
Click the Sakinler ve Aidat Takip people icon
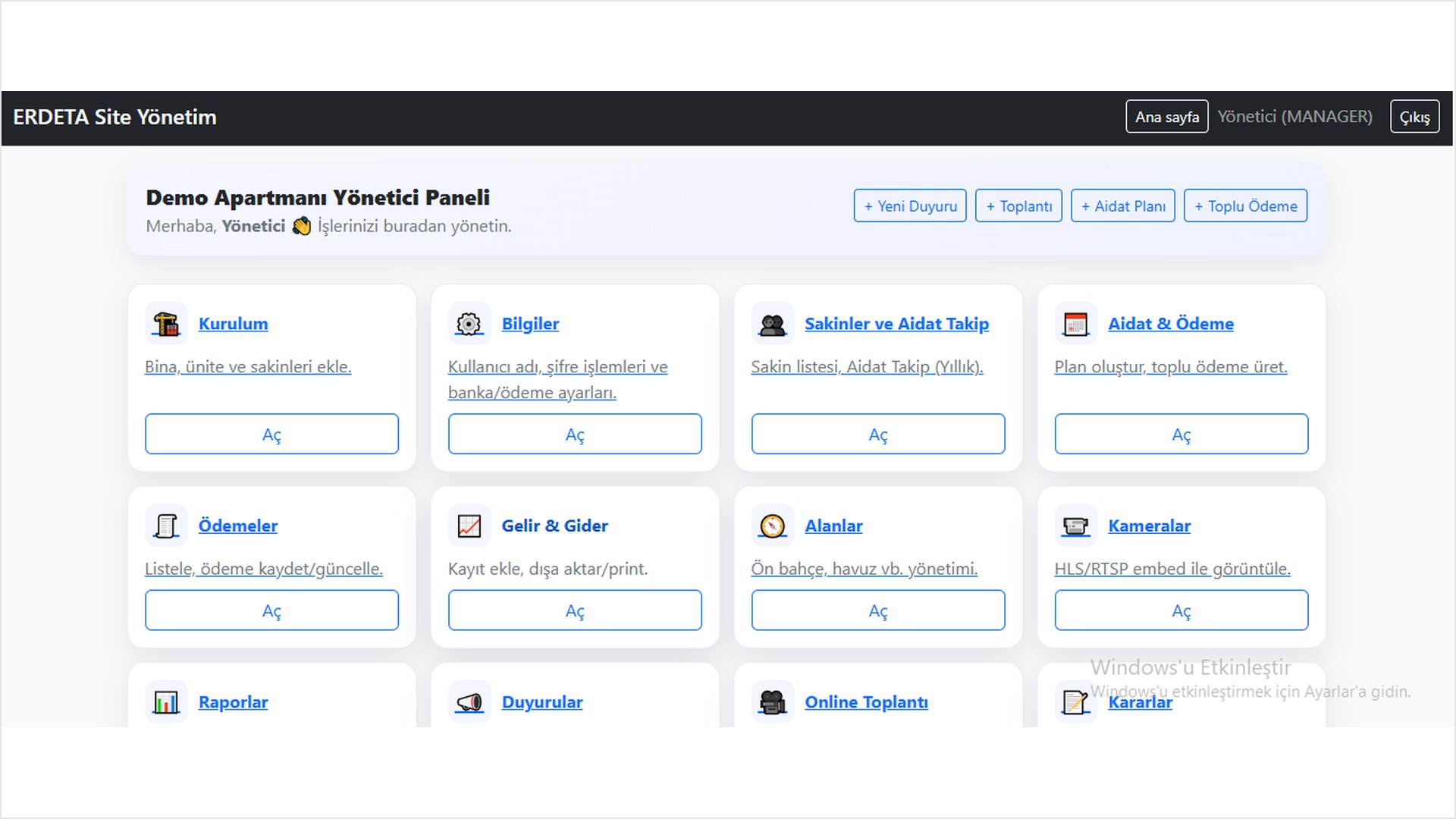coord(772,324)
